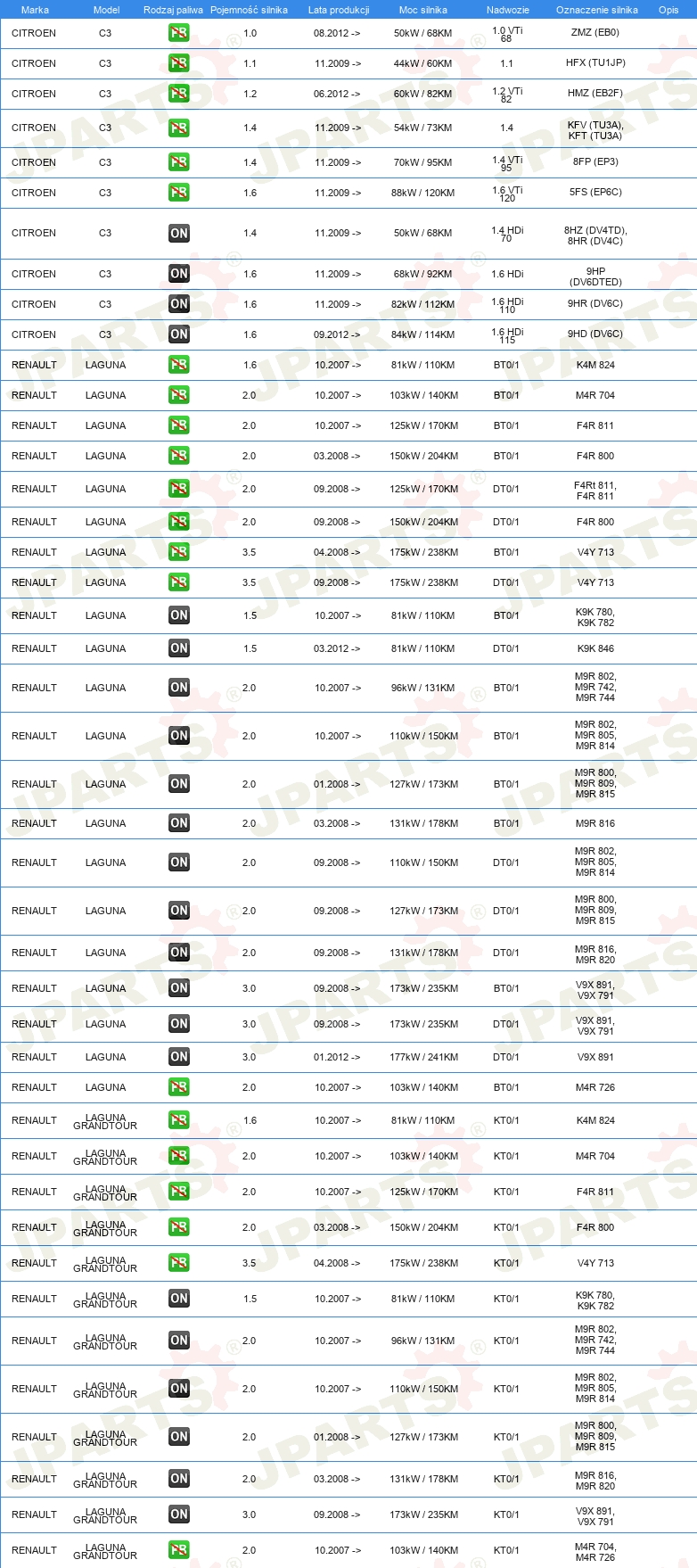
Task: Select the power cell 60kW / 82KM
Action: (423, 94)
